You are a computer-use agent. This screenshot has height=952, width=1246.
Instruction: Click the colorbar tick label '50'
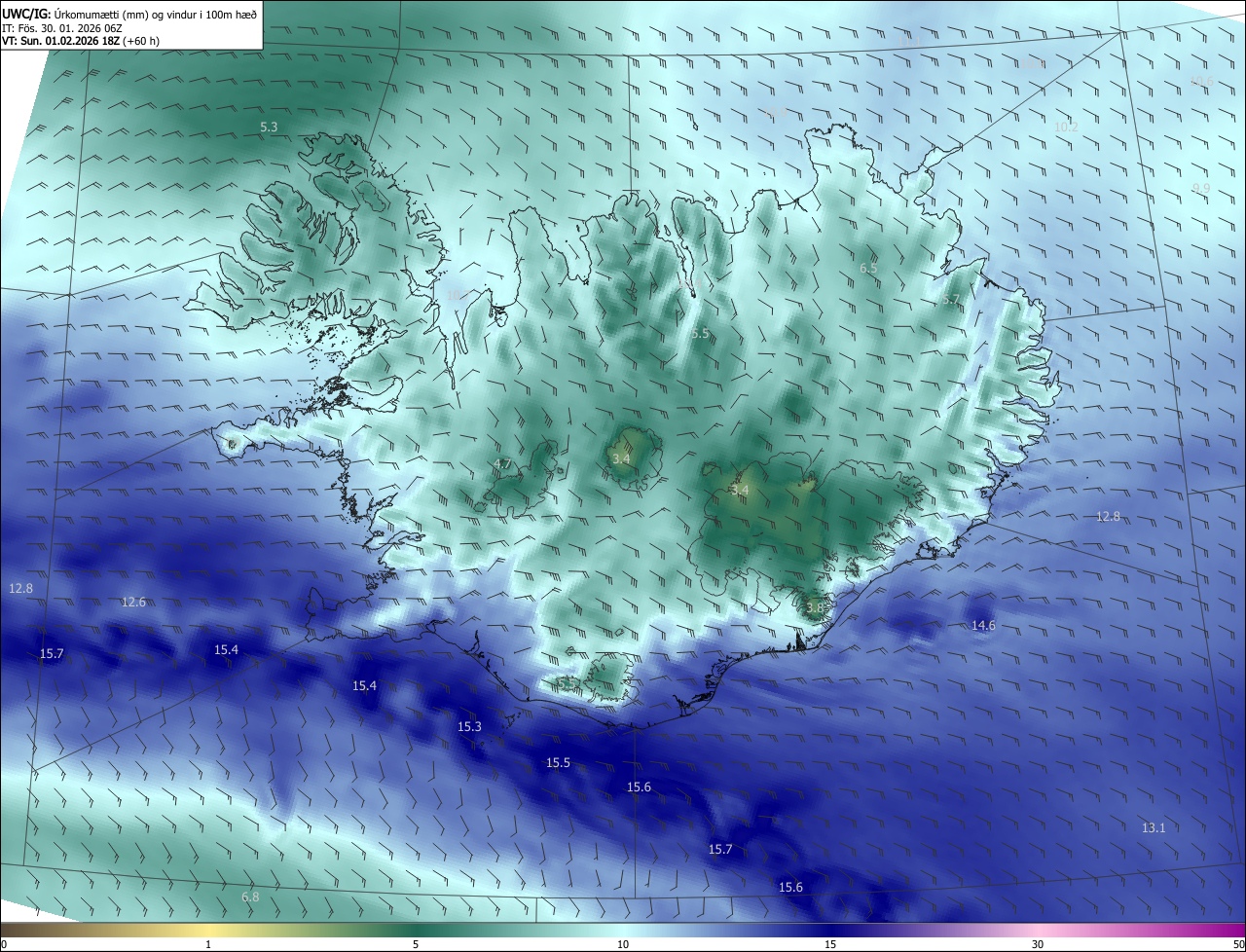(1238, 944)
